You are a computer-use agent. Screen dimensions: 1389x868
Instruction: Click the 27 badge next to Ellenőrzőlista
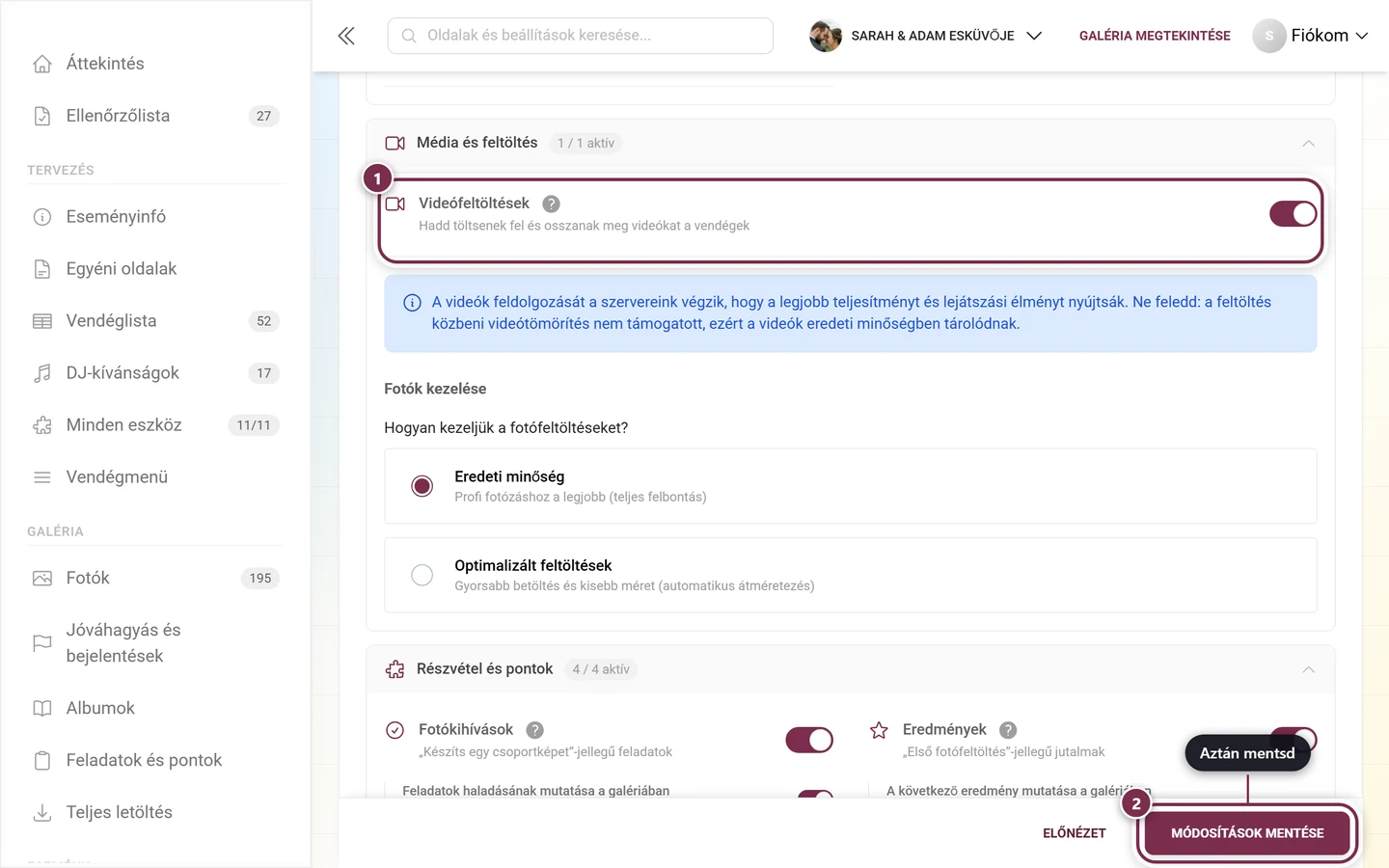coord(264,116)
